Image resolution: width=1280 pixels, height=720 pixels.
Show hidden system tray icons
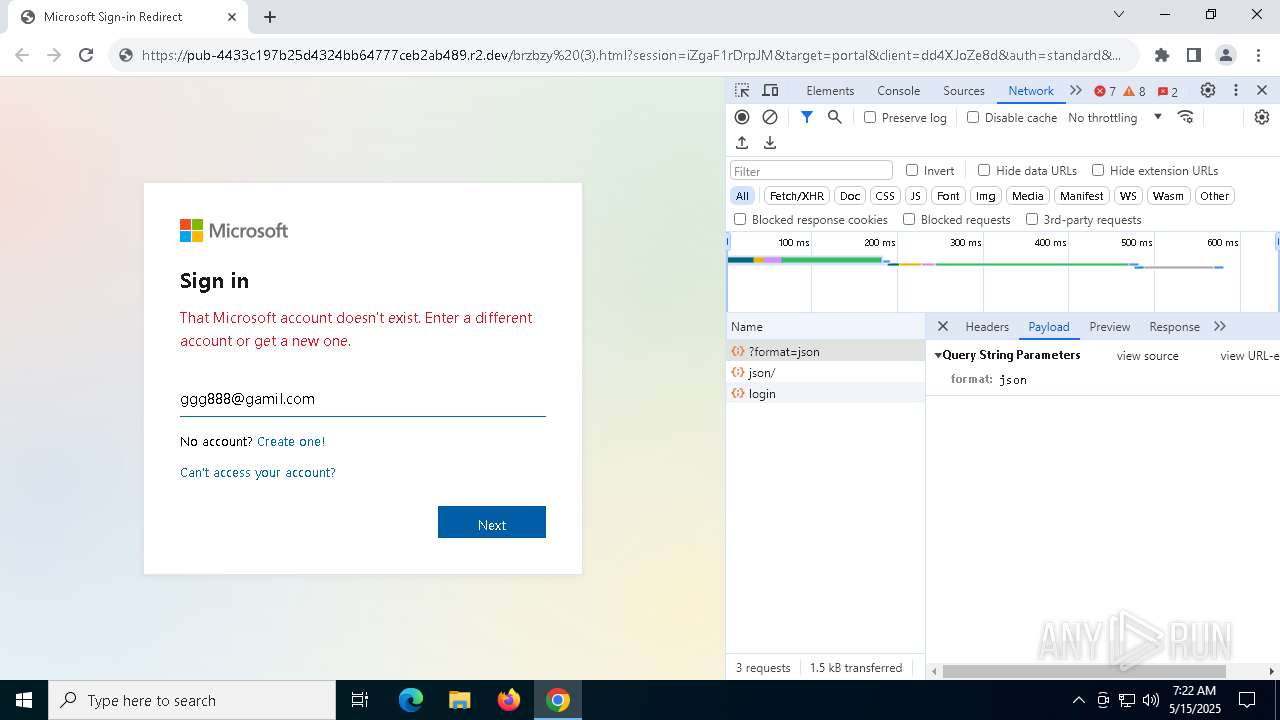tap(1078, 700)
